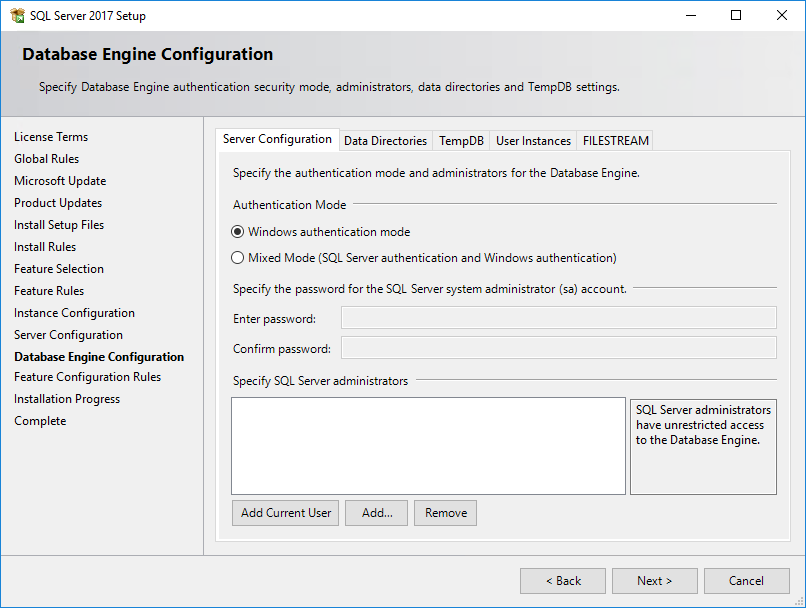Screen dimensions: 806x608
Task: Close the SQL Server 2017 Setup window
Action: pos(782,15)
